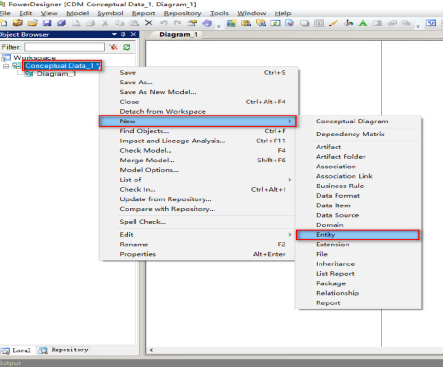Click the first toolbar overflow chevron
443x367 pixels.
pyautogui.click(x=219, y=25)
